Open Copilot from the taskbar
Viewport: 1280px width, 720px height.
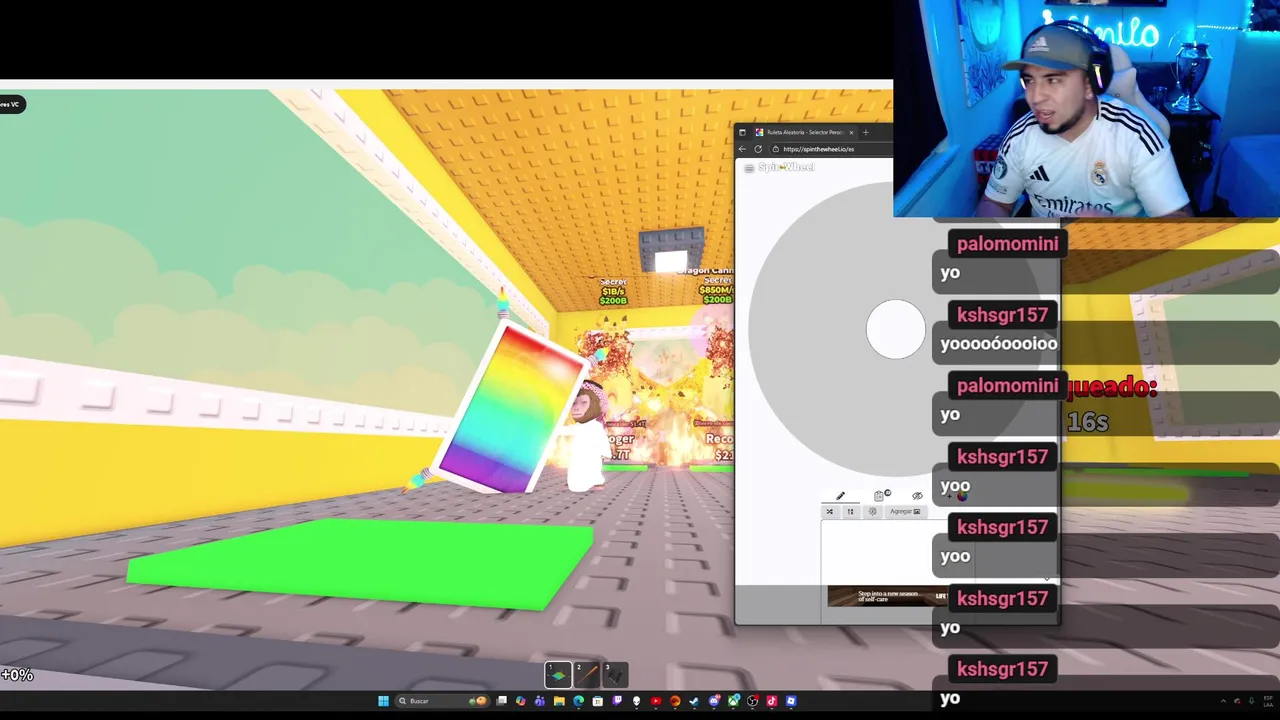(521, 701)
